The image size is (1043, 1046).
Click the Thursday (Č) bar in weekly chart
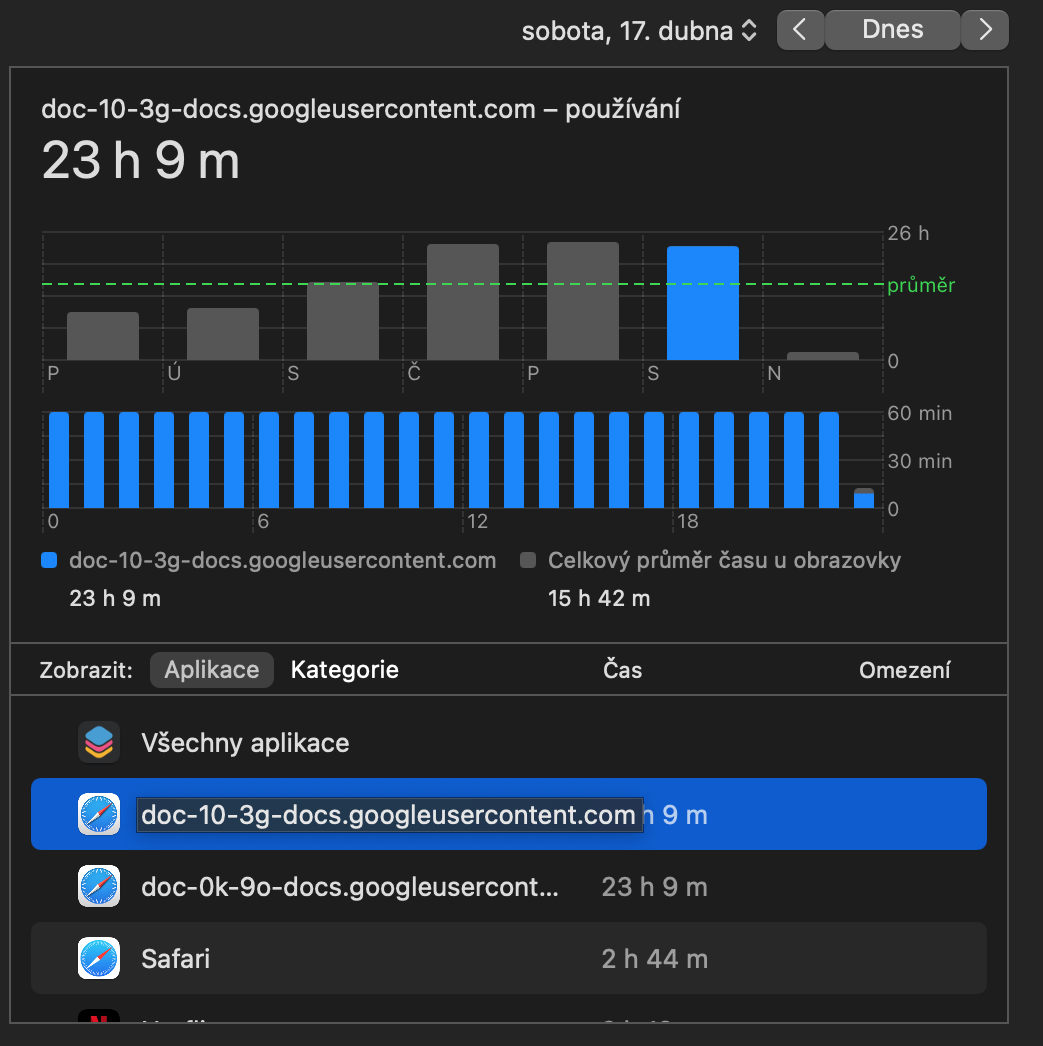coord(463,302)
